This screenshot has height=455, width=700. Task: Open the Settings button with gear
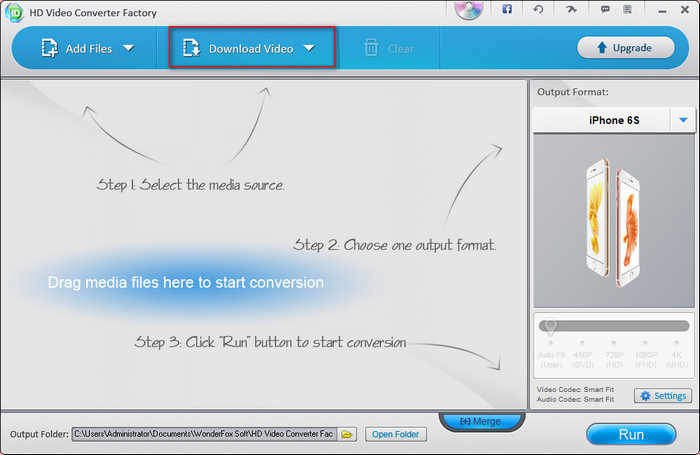663,396
